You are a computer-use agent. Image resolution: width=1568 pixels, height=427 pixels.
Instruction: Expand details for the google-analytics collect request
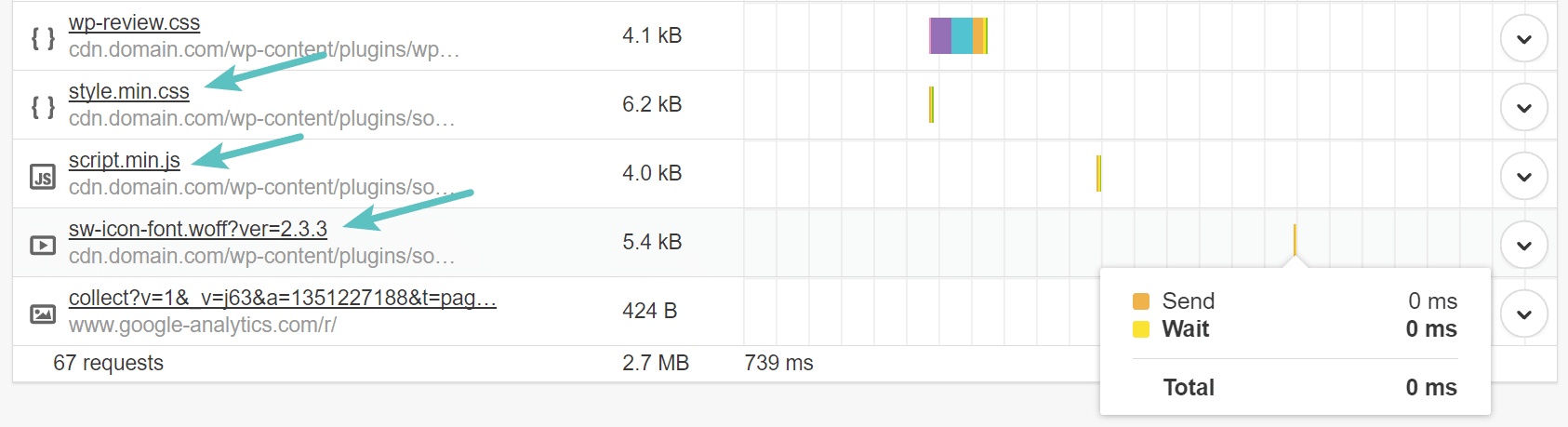(1523, 314)
